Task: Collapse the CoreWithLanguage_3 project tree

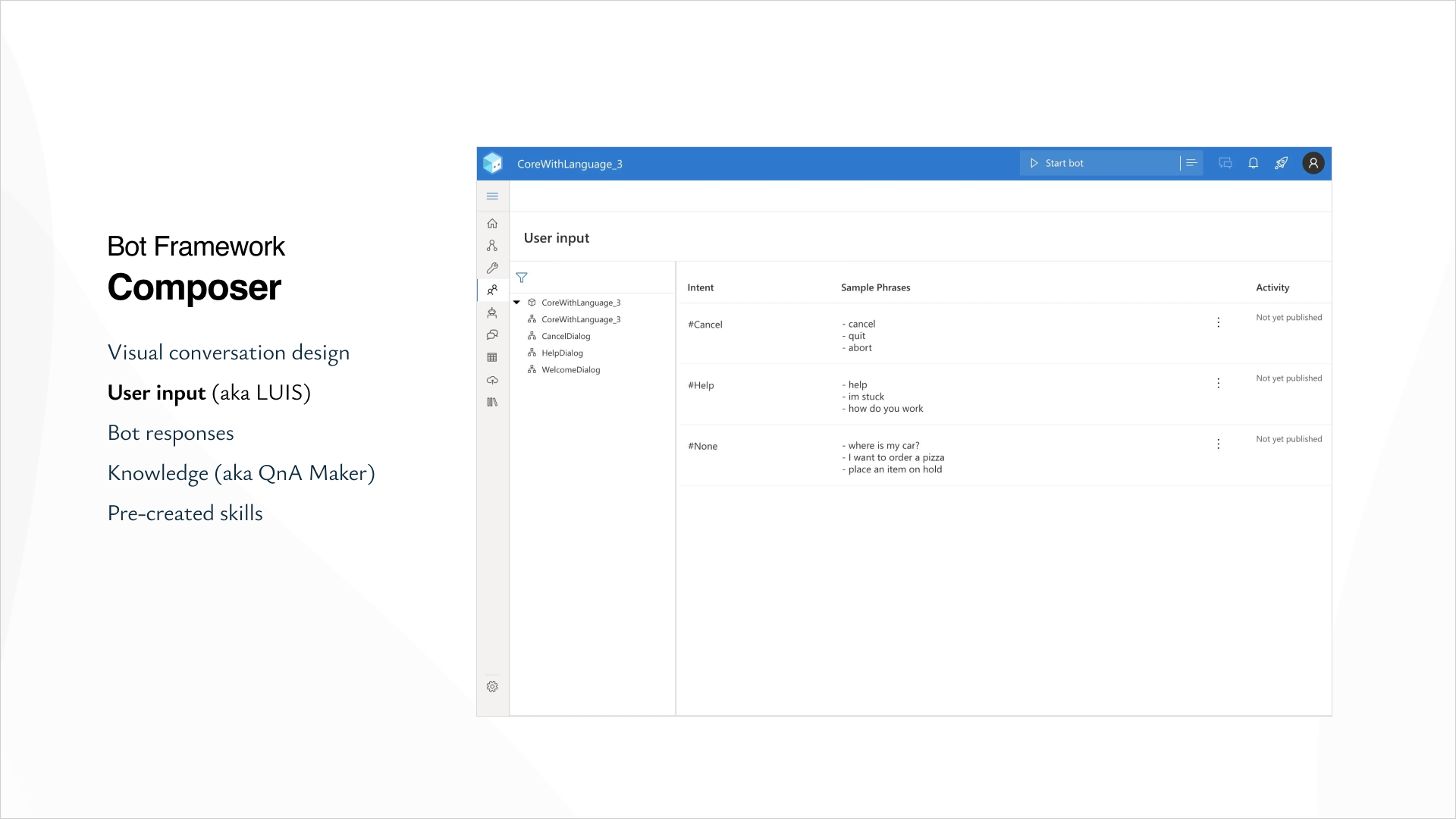Action: (x=517, y=303)
